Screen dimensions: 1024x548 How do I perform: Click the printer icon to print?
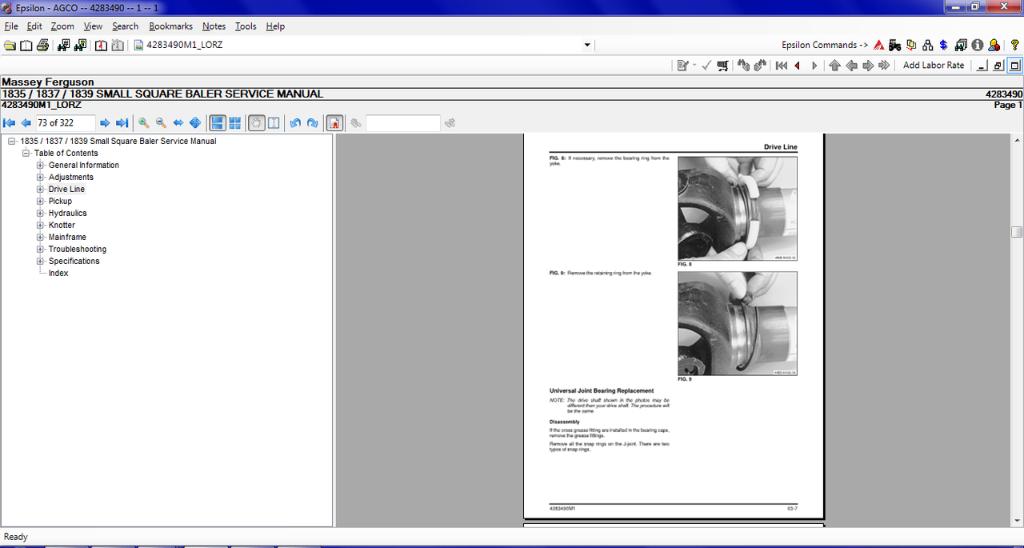coord(43,45)
